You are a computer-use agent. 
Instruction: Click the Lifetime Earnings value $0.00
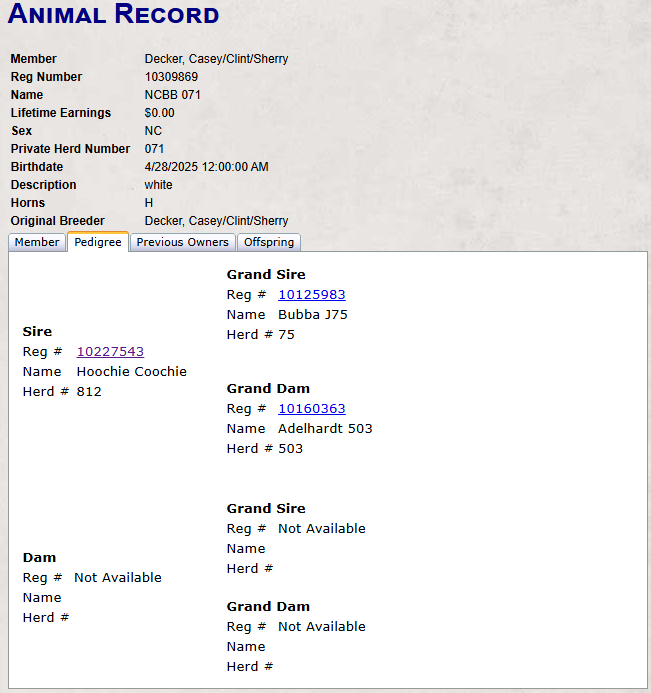(159, 113)
